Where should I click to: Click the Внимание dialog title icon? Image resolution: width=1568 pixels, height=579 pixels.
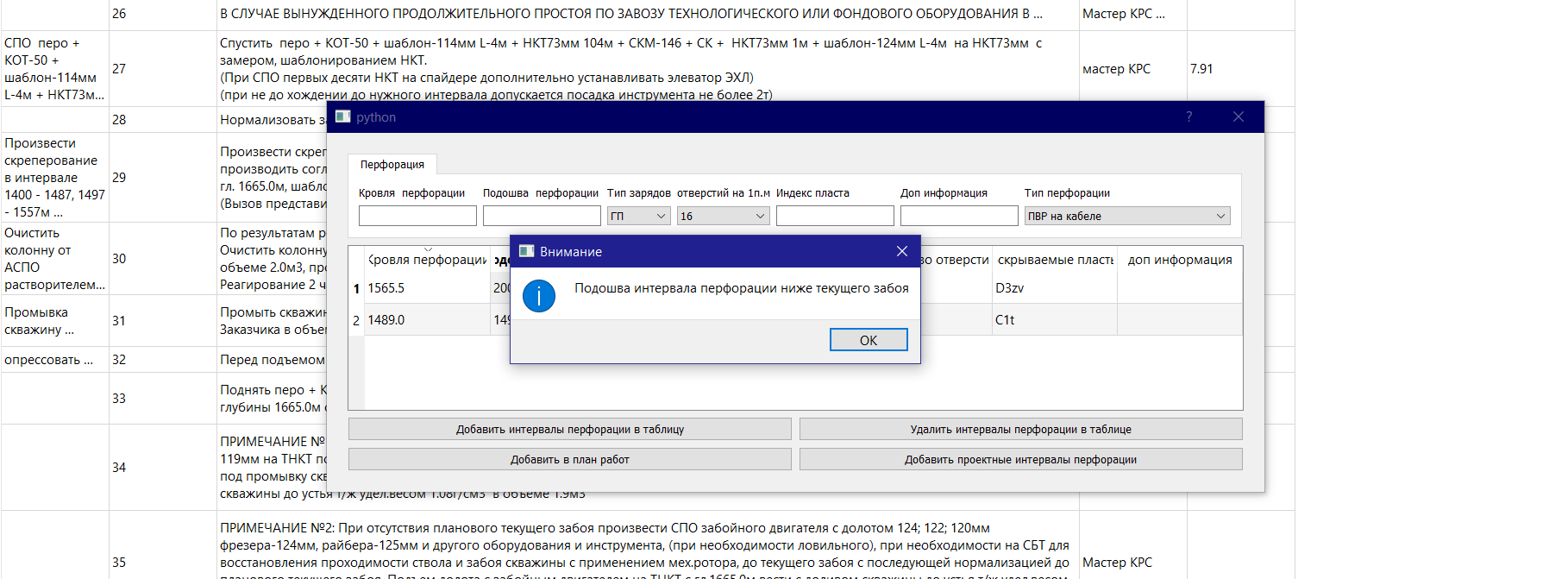coord(526,251)
